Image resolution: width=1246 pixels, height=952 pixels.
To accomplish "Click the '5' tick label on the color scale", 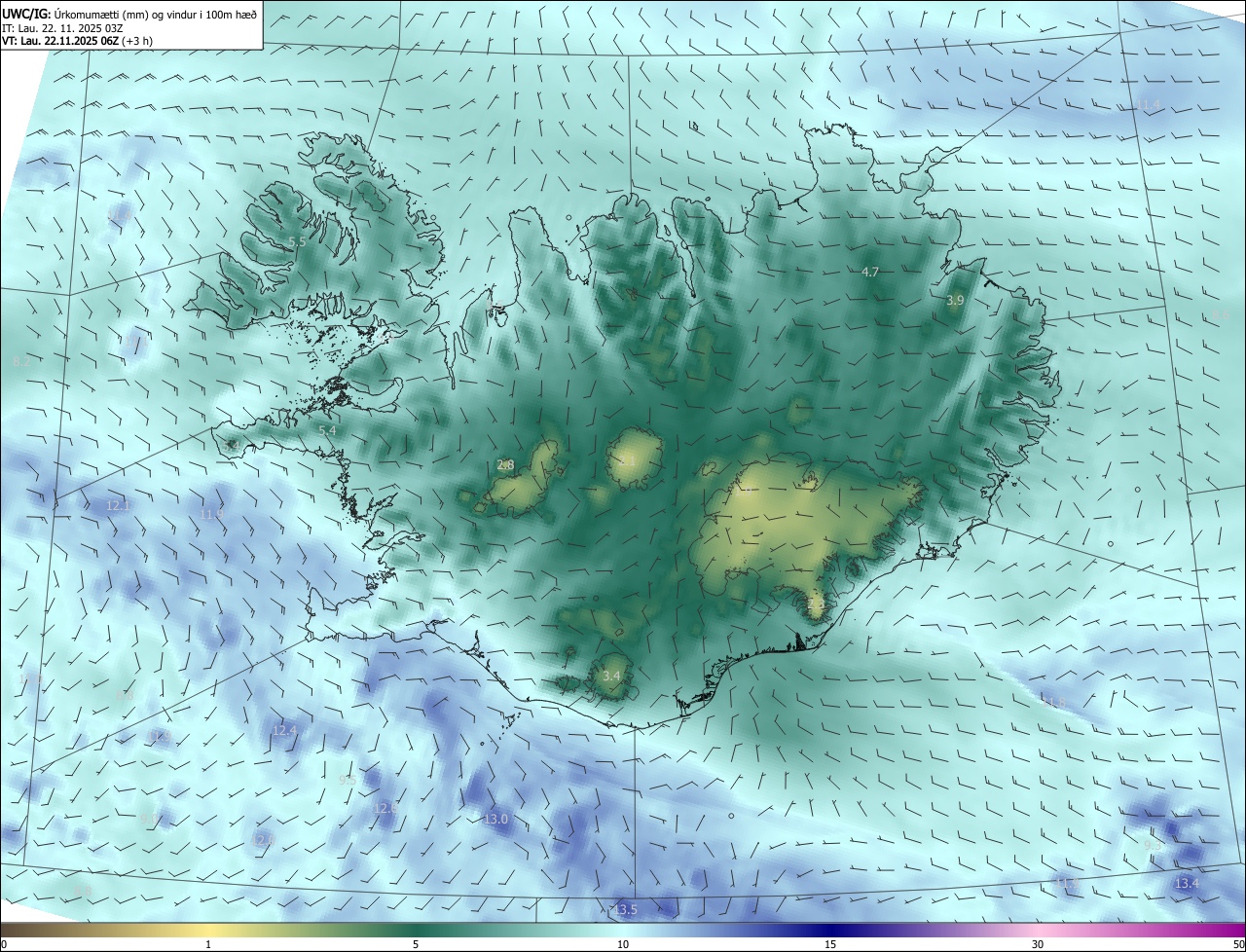I will [416, 944].
